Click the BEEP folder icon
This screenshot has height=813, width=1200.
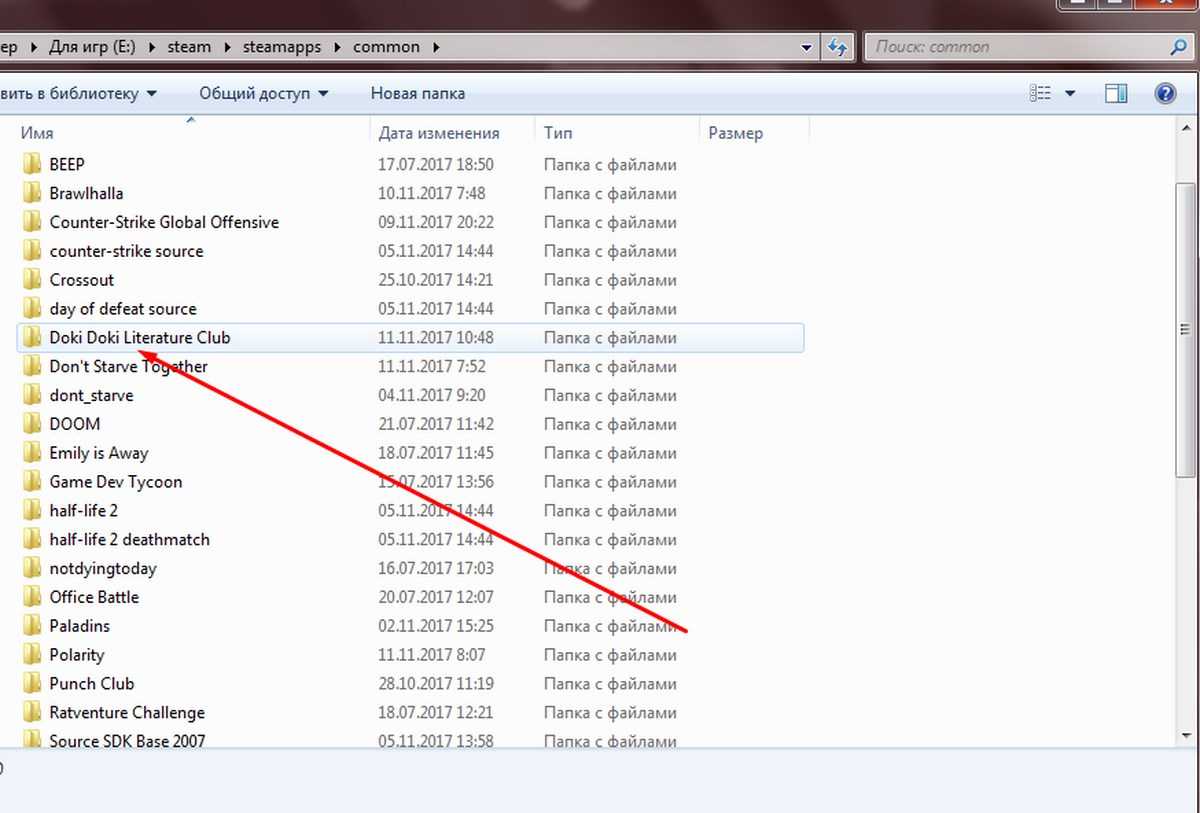pos(32,164)
